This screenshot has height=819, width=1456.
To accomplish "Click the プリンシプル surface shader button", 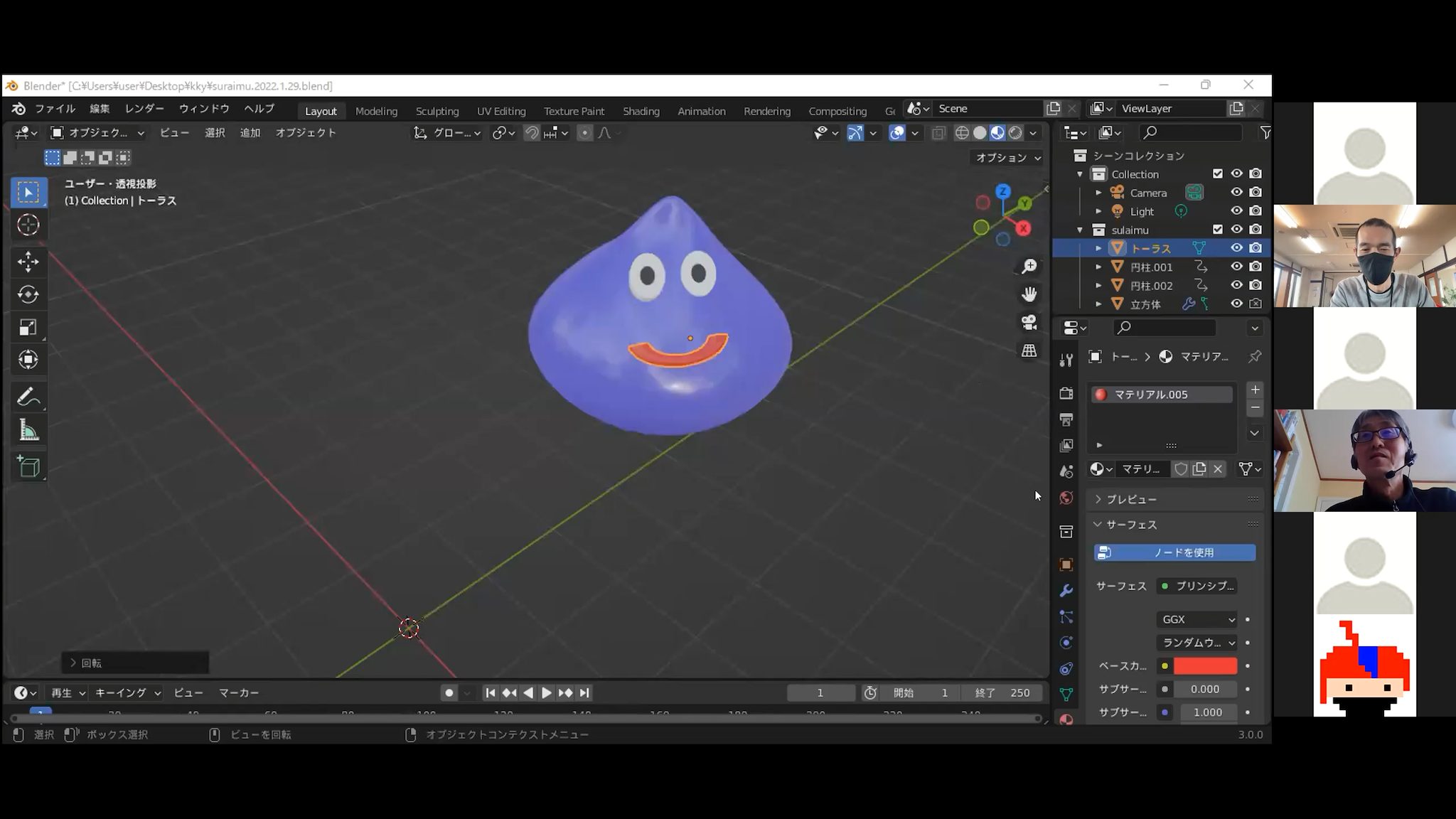I will (x=1197, y=586).
